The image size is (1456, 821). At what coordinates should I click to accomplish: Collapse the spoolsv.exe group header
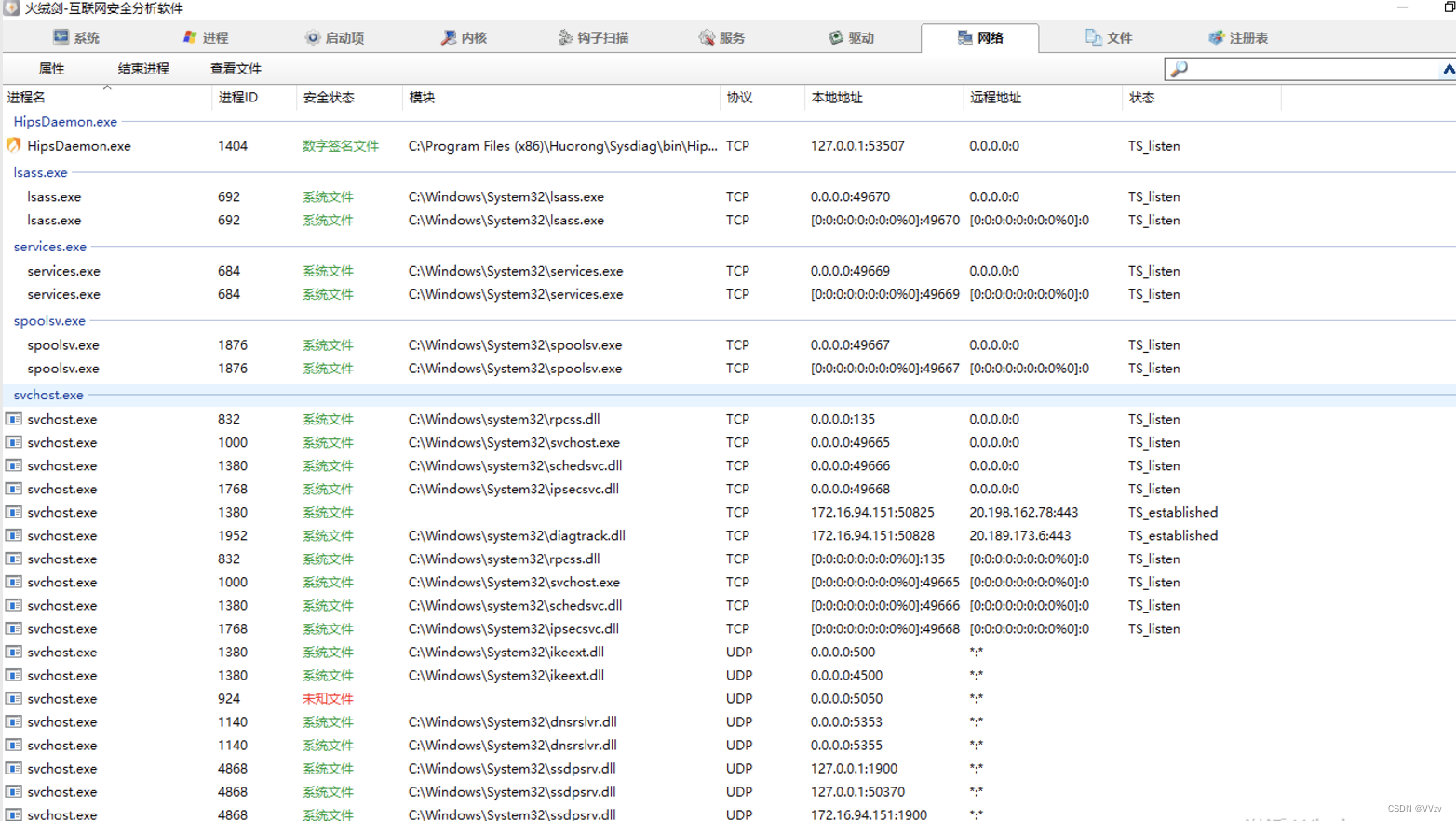pyautogui.click(x=49, y=320)
